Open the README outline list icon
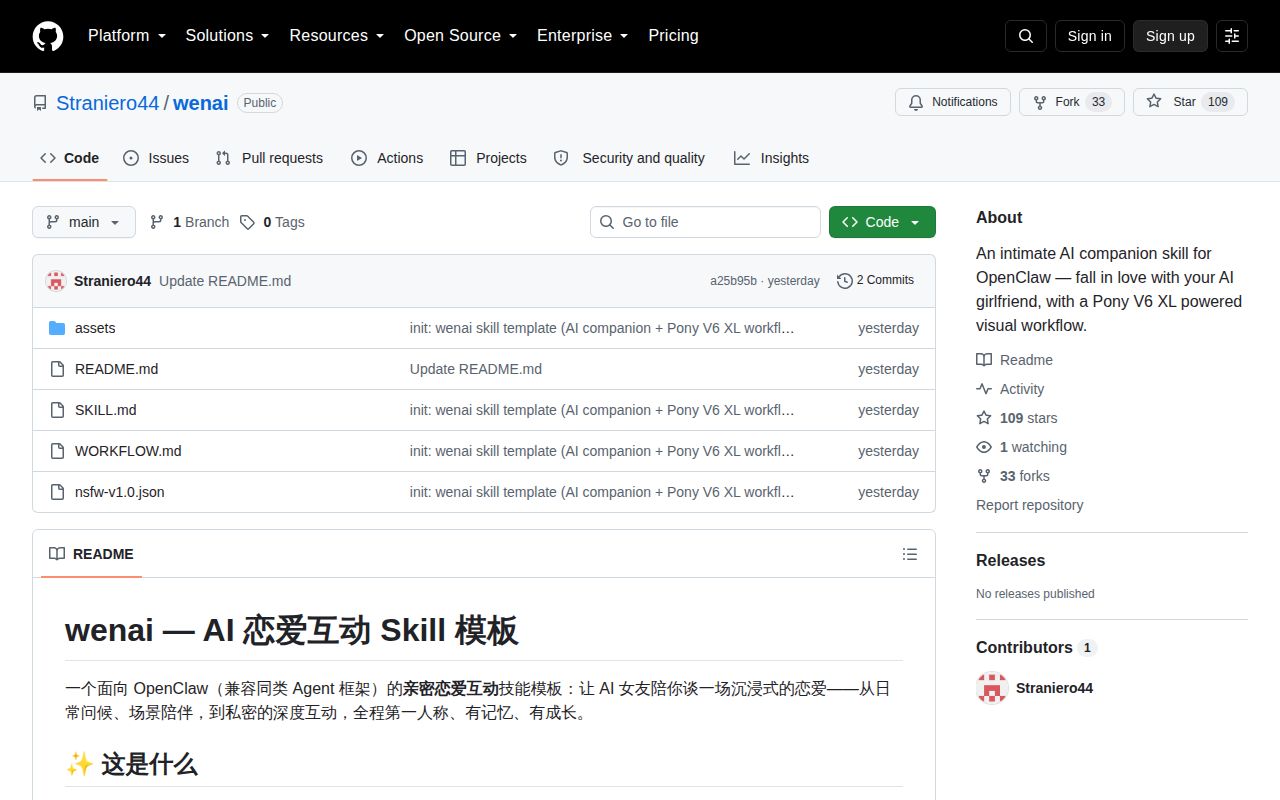The image size is (1280, 800). (910, 554)
